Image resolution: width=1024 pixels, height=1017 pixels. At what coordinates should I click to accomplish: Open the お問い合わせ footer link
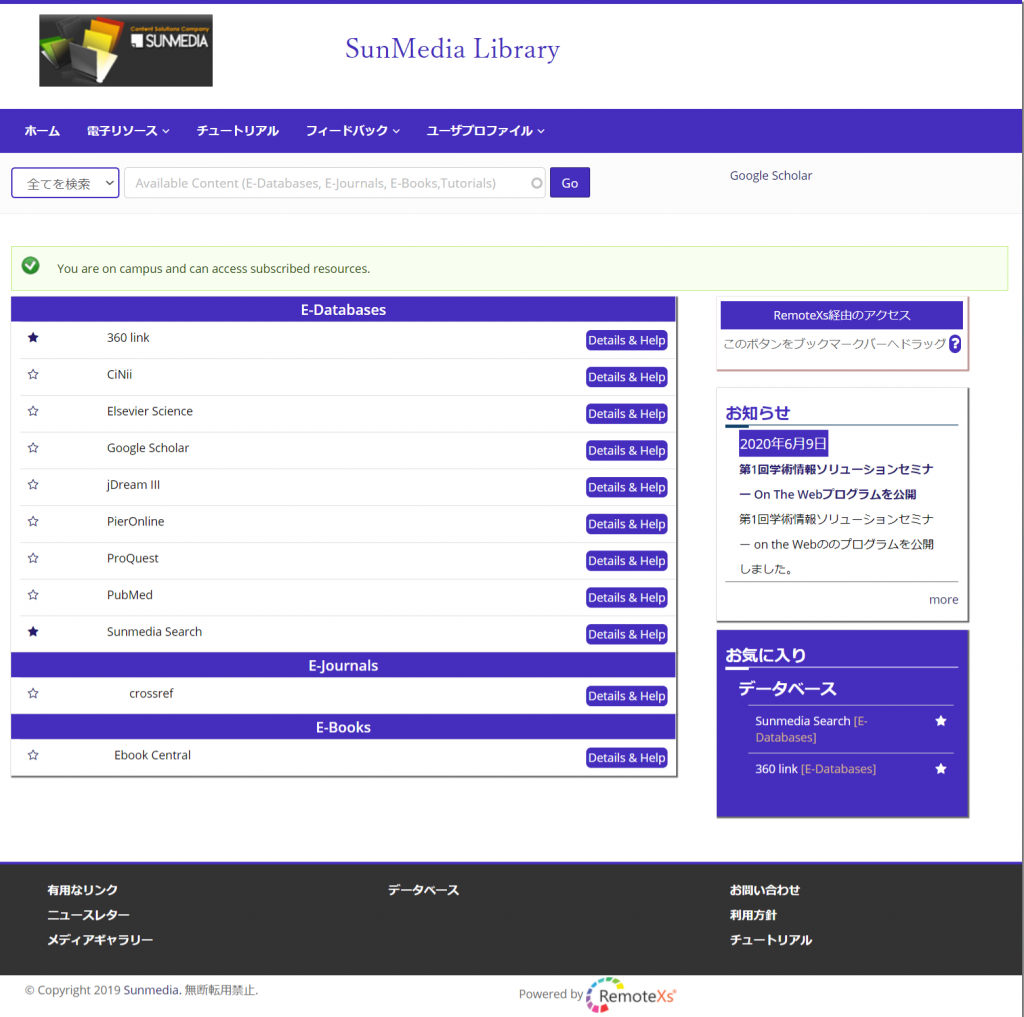pyautogui.click(x=765, y=890)
